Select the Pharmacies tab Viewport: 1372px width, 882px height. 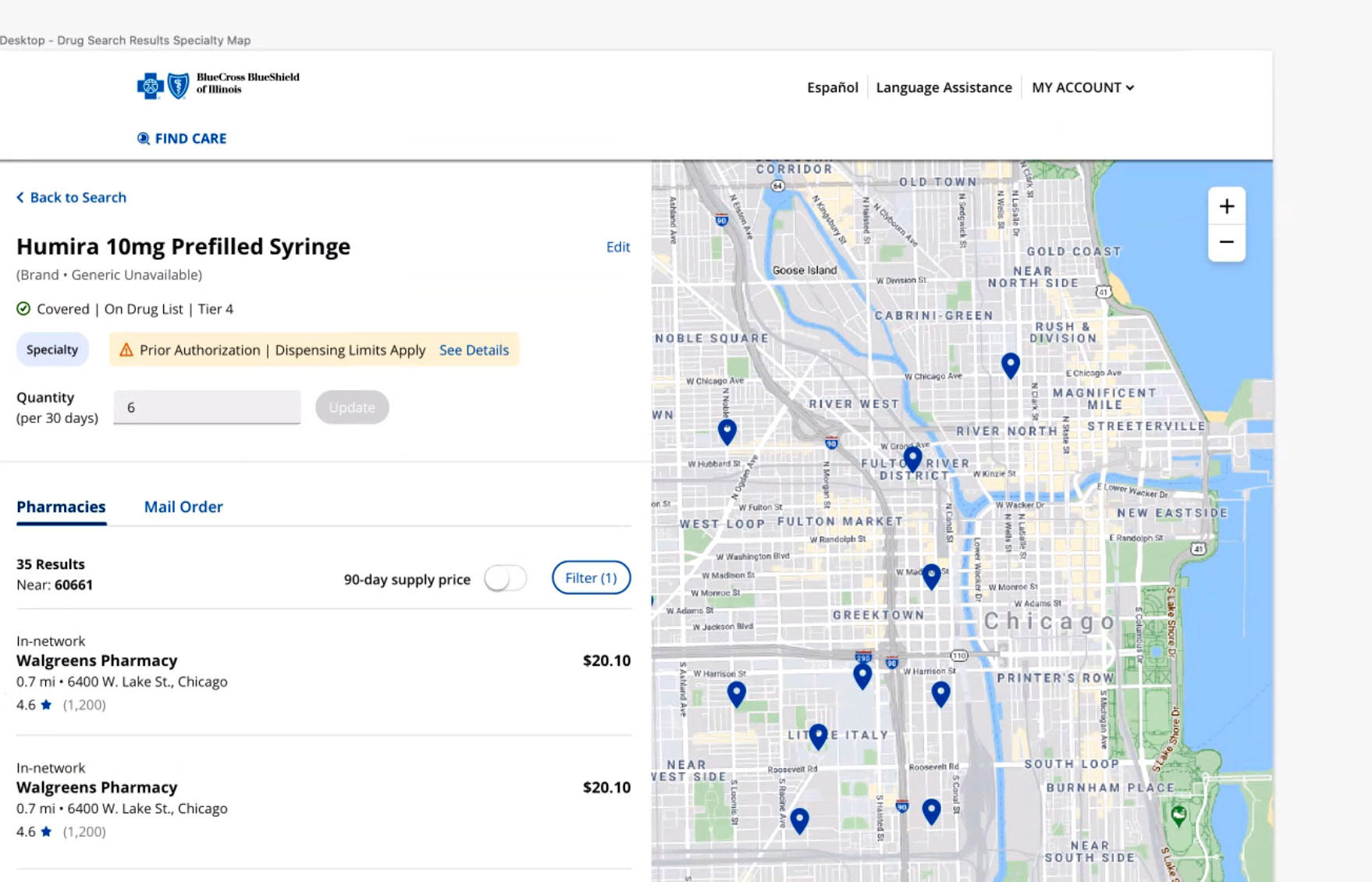[x=61, y=507]
